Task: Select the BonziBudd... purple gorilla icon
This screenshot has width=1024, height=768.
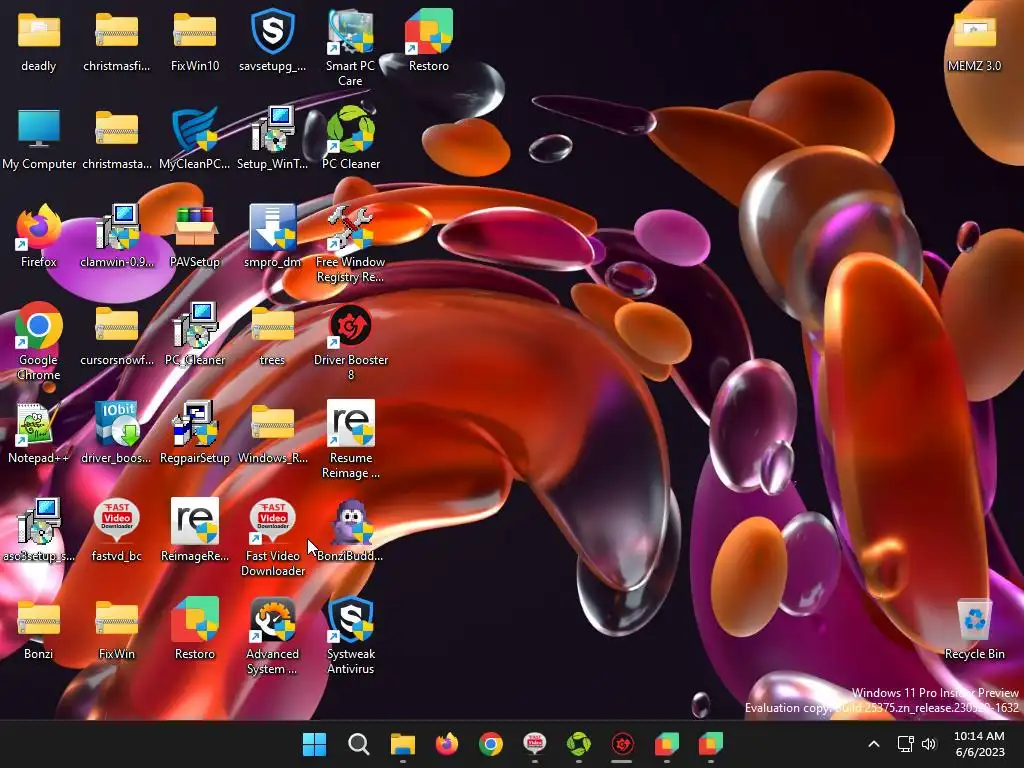Action: (x=351, y=521)
